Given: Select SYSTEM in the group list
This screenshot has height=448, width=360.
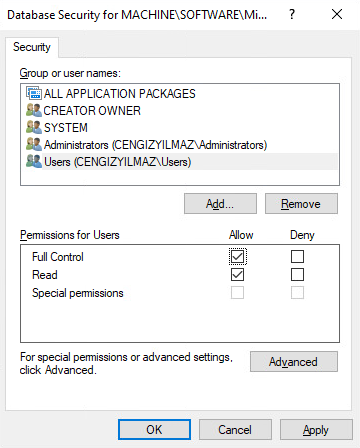Looking at the screenshot, I should click(x=66, y=128).
